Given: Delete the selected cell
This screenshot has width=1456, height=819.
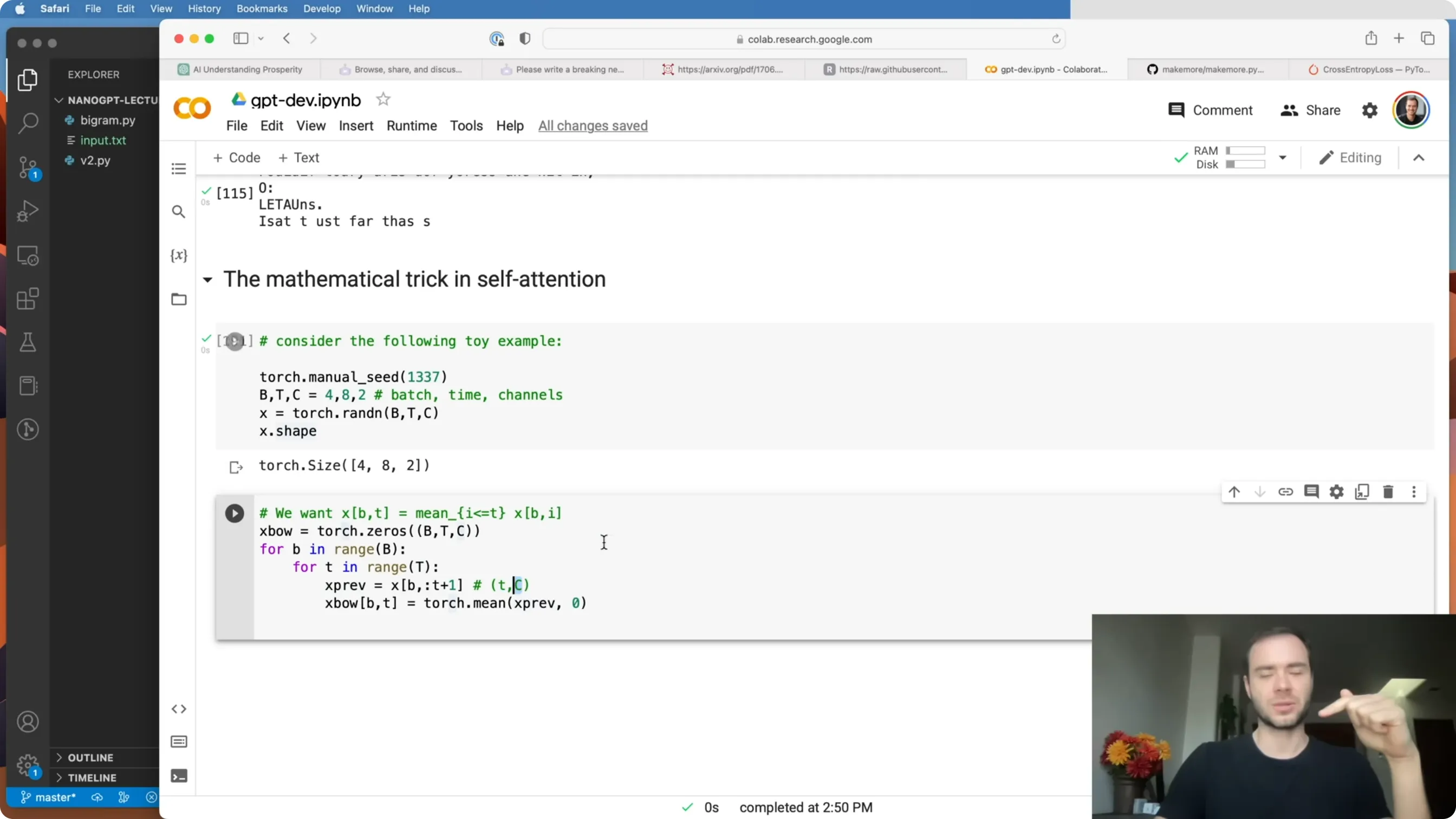Looking at the screenshot, I should 1388,492.
